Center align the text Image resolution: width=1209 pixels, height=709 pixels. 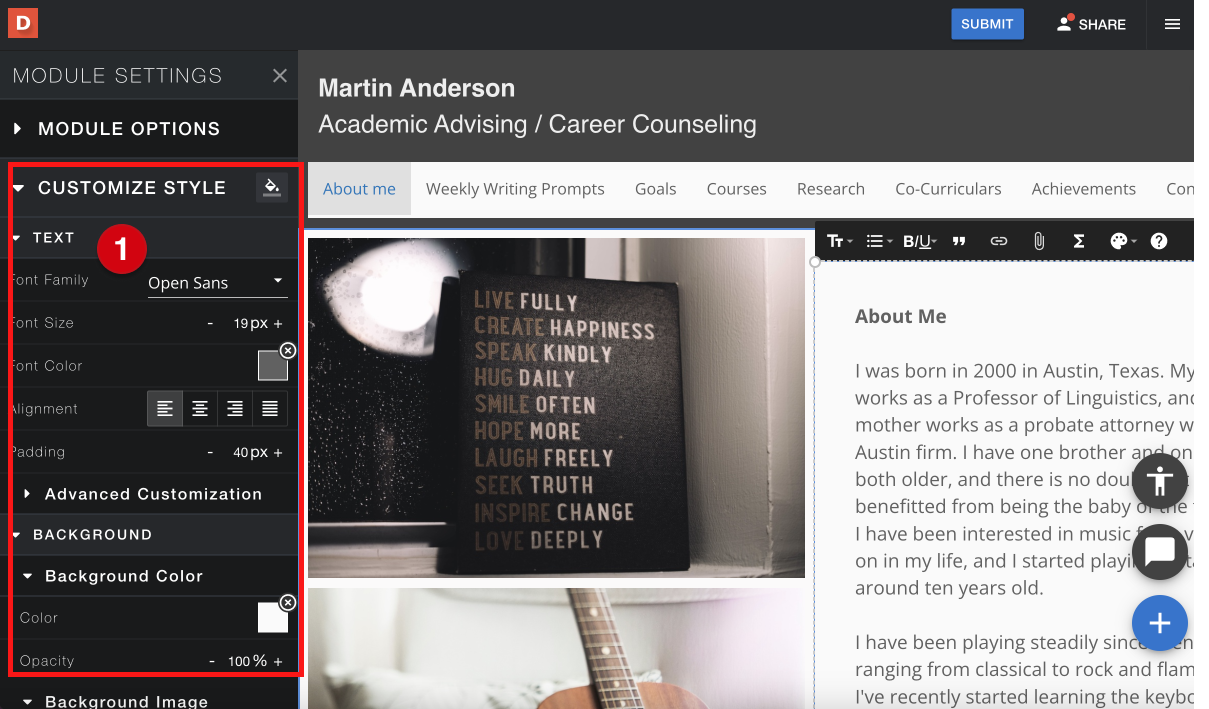[x=200, y=408]
